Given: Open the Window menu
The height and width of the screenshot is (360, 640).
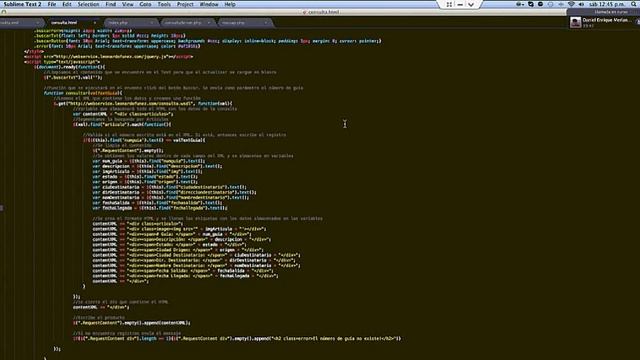Looking at the screenshot, I should coord(209,4).
